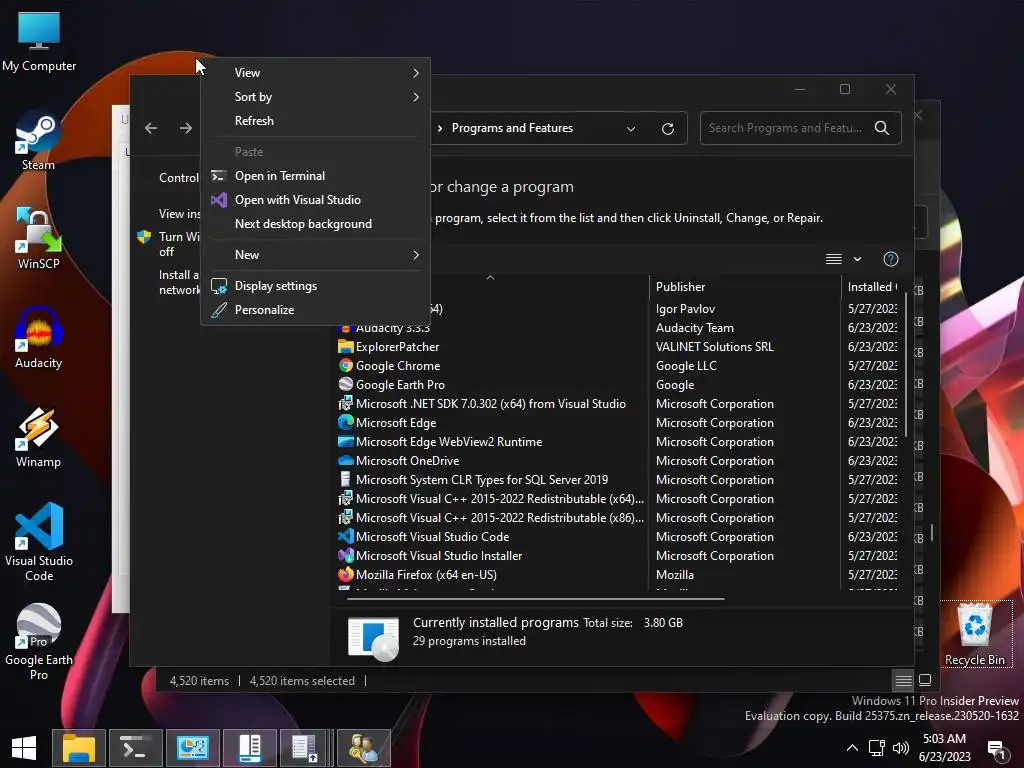This screenshot has height=768, width=1024.
Task: Open Display settings from context menu
Action: 315,286
